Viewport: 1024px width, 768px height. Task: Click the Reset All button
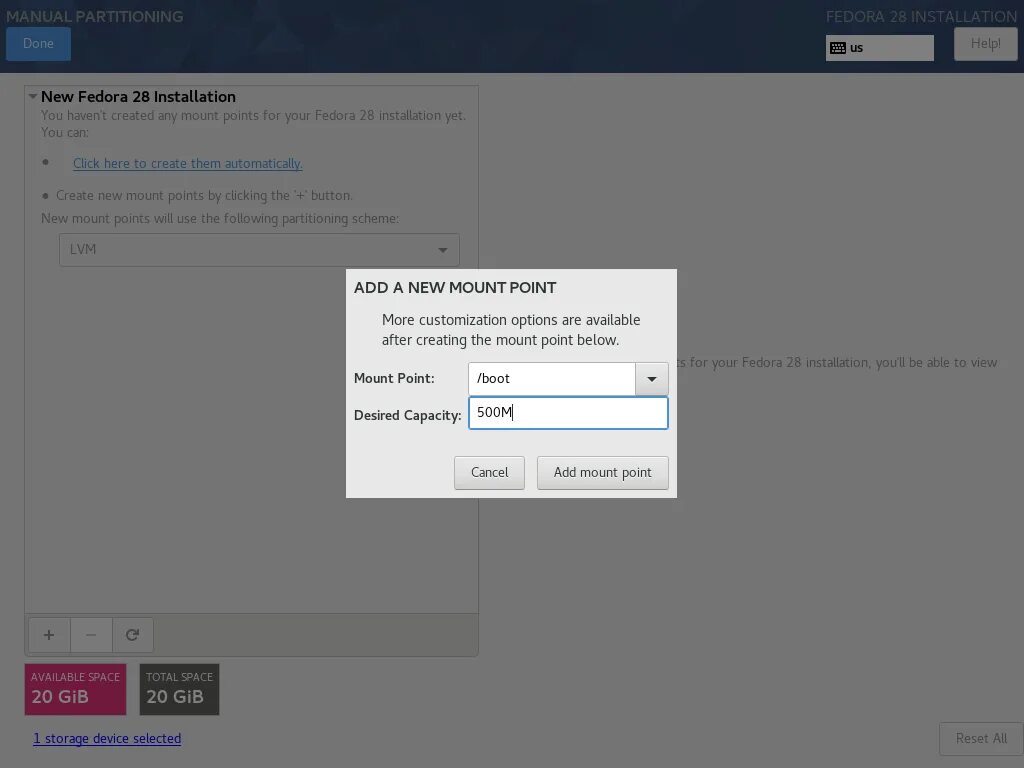coord(981,739)
